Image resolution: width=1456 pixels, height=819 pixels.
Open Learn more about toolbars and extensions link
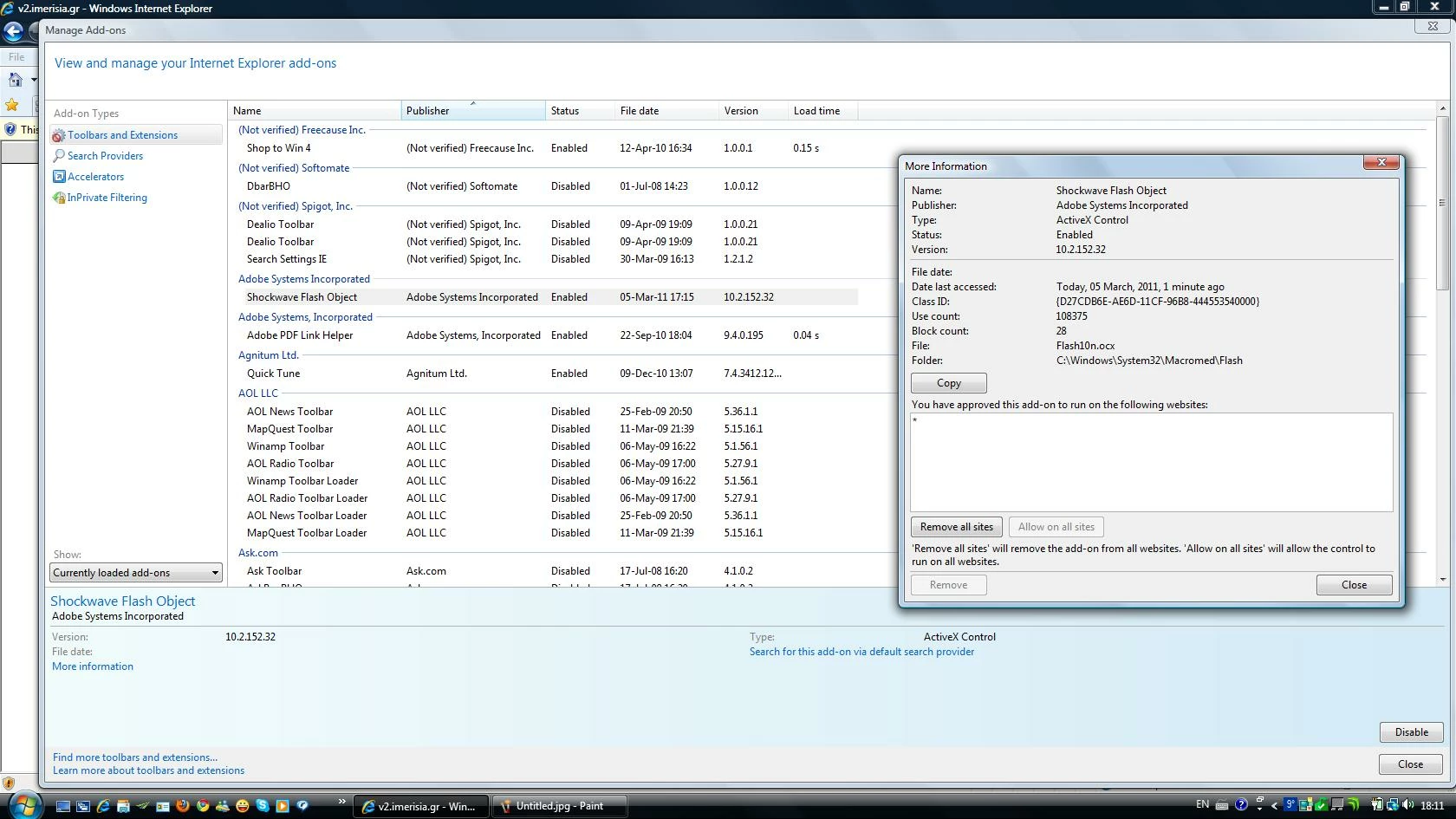click(148, 770)
